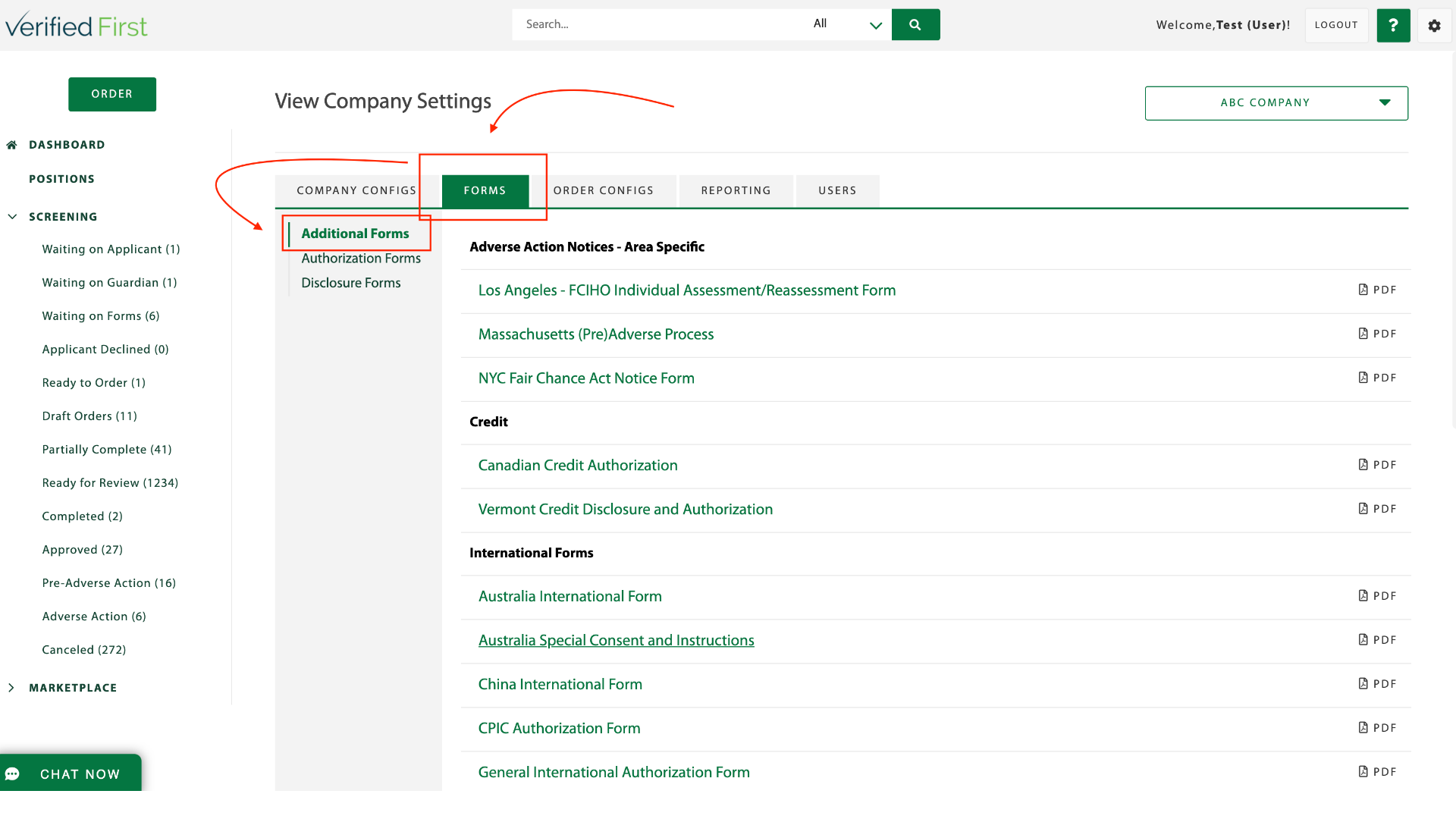
Task: Download Canadian Credit Authorization PDF
Action: [x=1377, y=465]
